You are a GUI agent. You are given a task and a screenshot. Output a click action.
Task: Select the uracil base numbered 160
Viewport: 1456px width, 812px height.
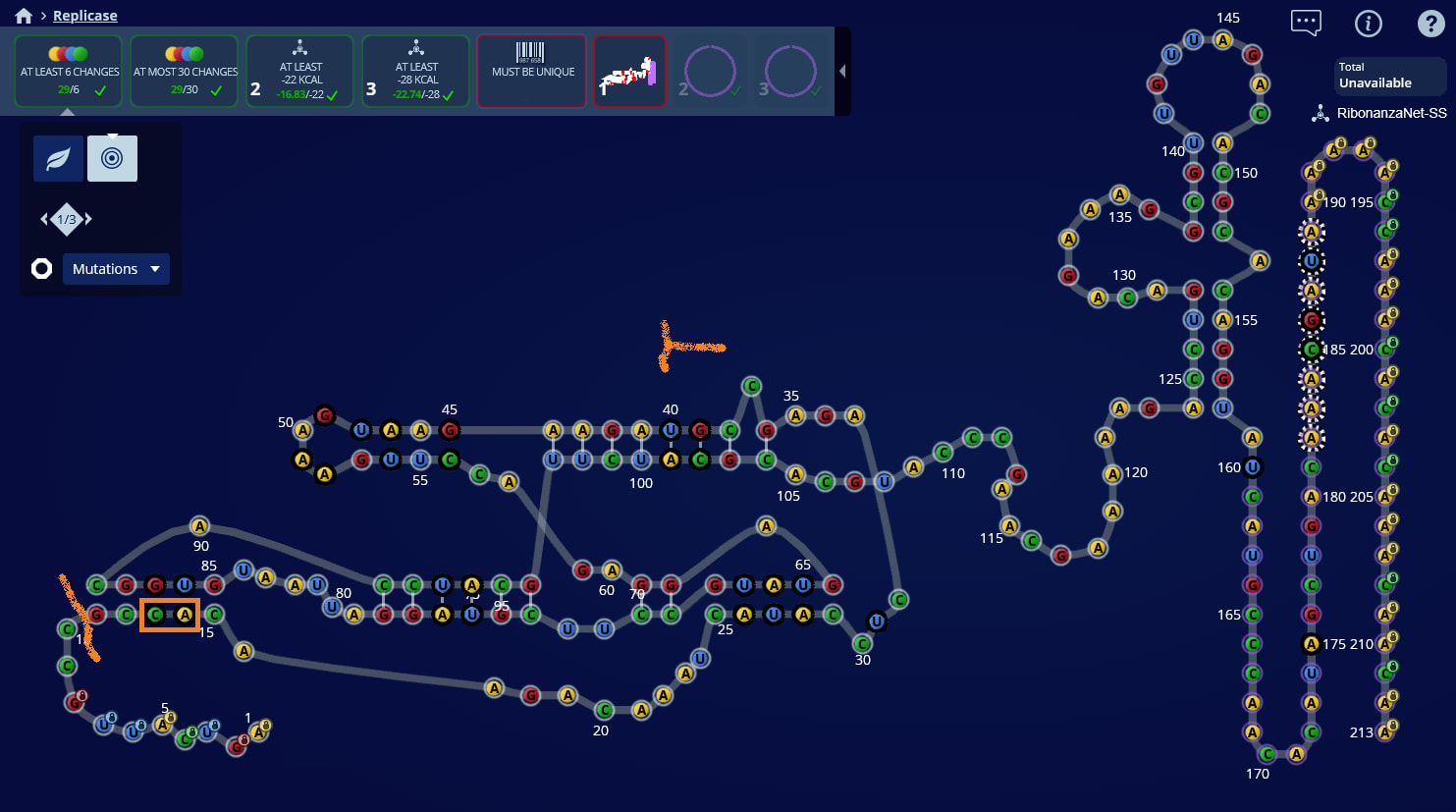[1253, 467]
